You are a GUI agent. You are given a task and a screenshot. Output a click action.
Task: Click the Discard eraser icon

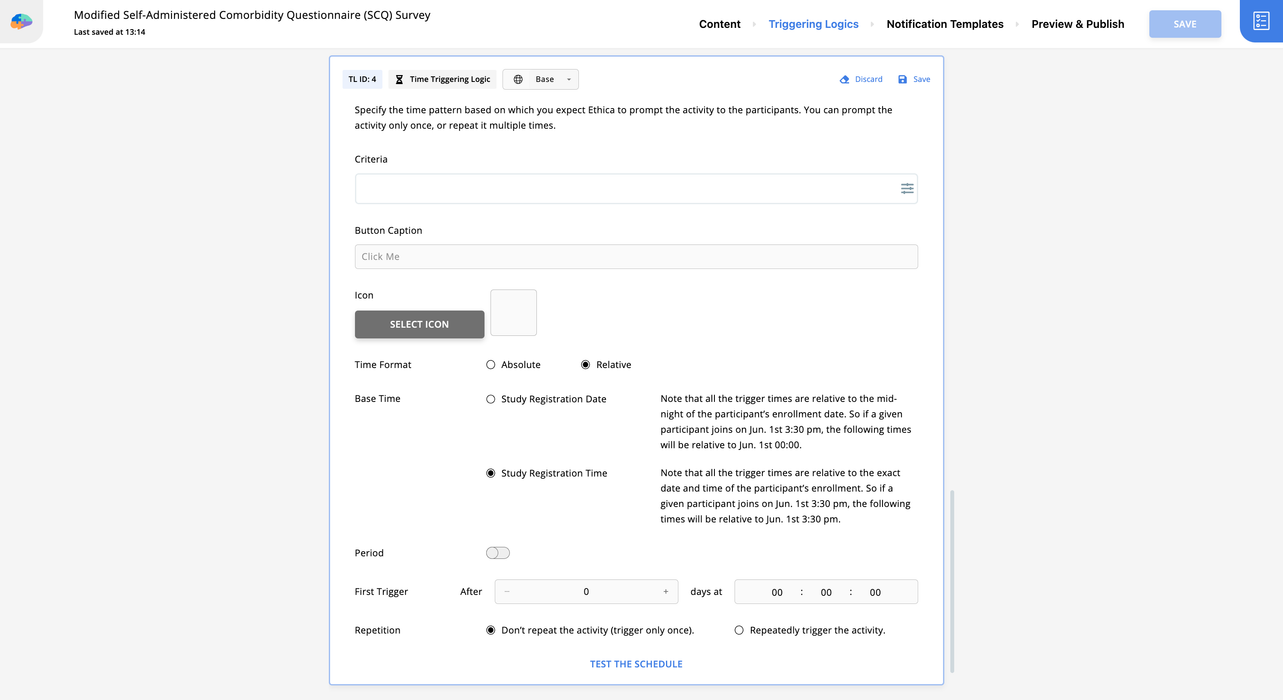[x=844, y=80]
